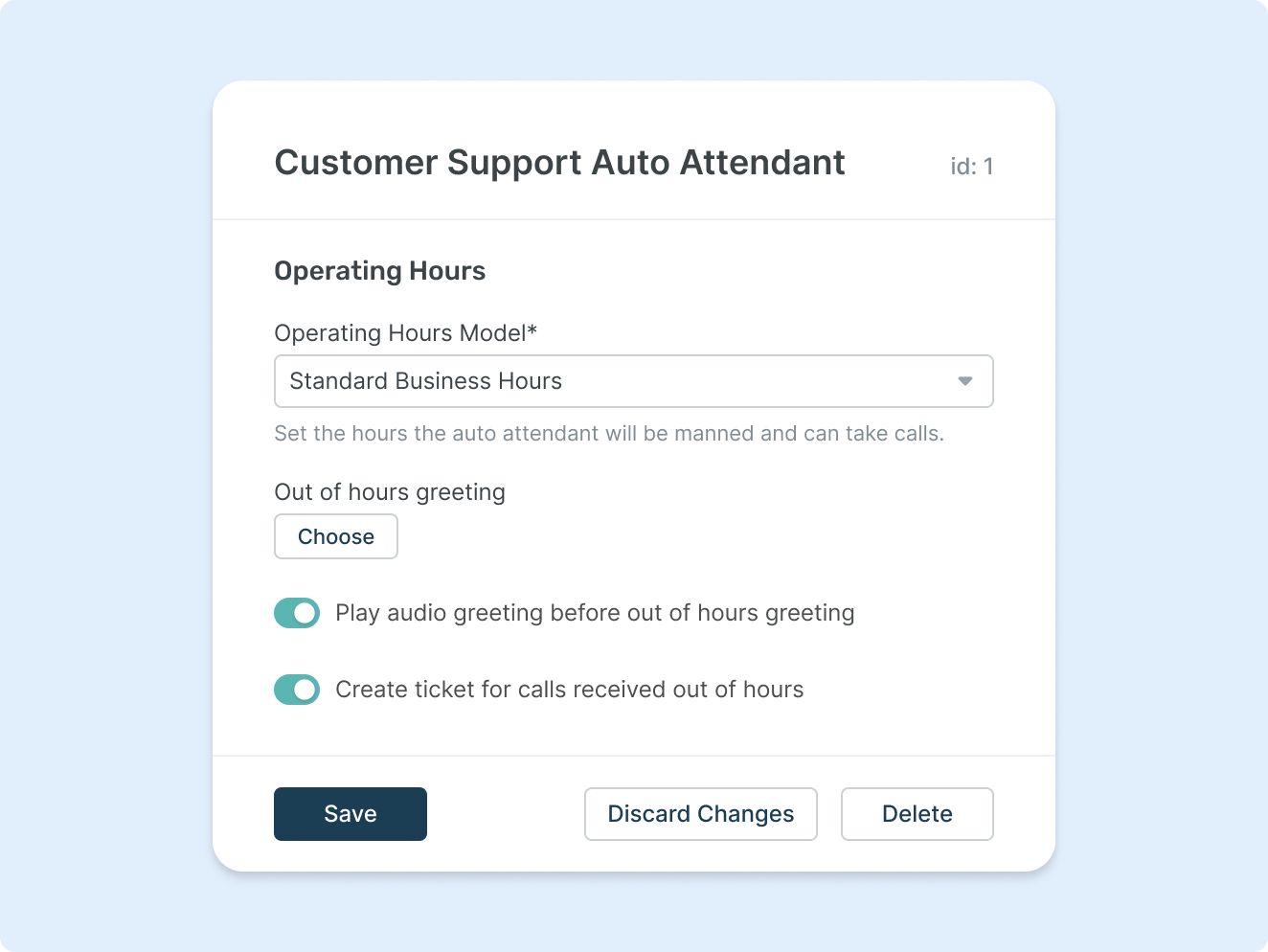Click the white knob of Play audio toggle

[306, 613]
